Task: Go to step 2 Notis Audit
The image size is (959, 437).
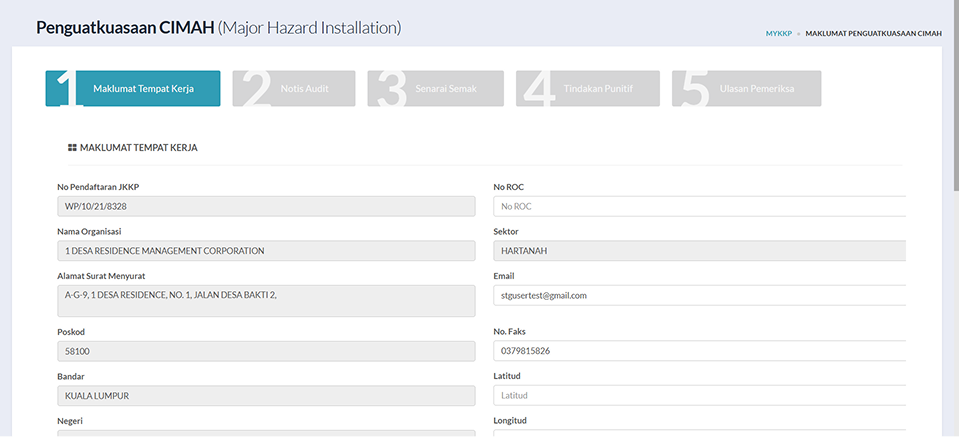Action: point(294,89)
